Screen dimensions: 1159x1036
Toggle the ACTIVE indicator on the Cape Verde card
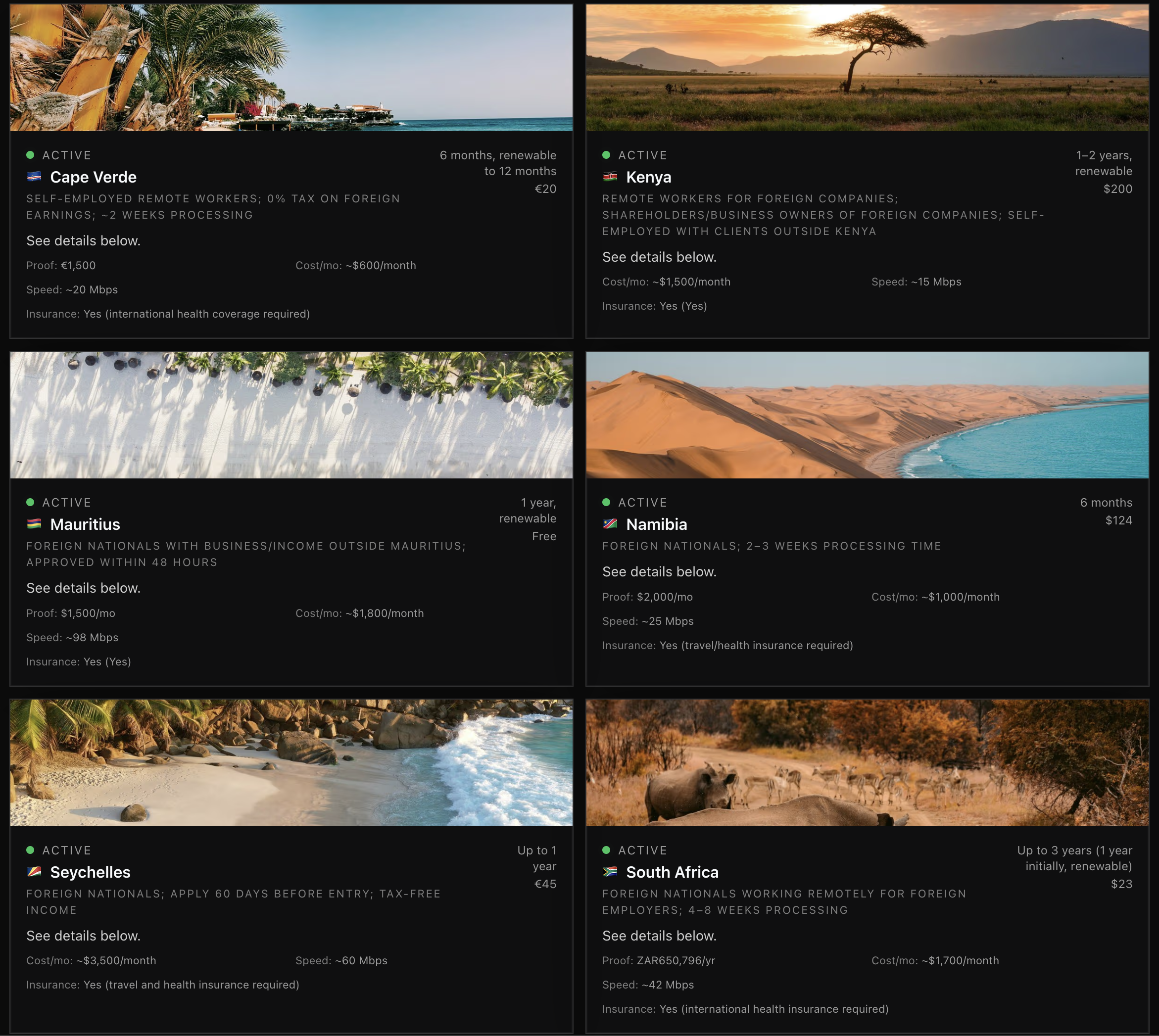tap(30, 155)
